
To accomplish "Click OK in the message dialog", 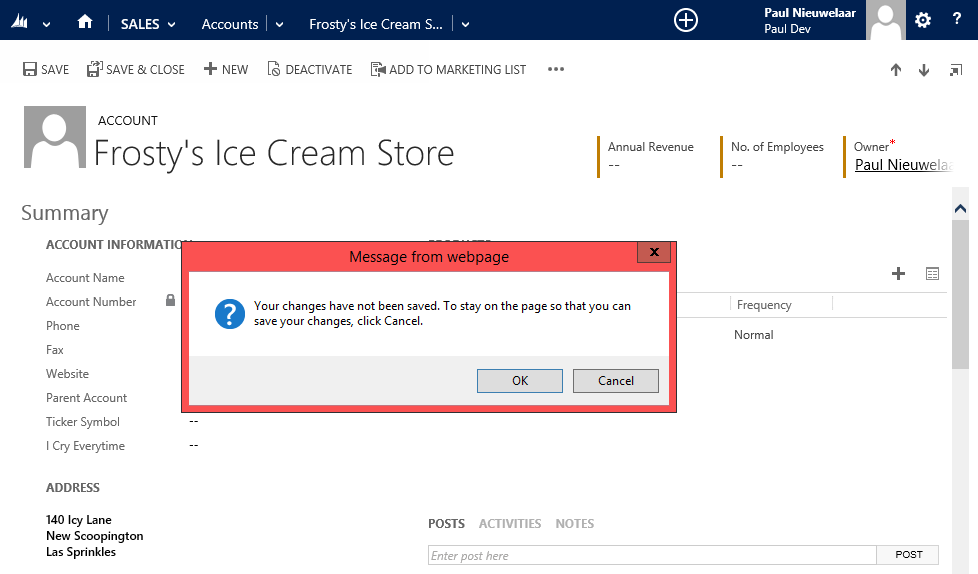I will coord(520,380).
